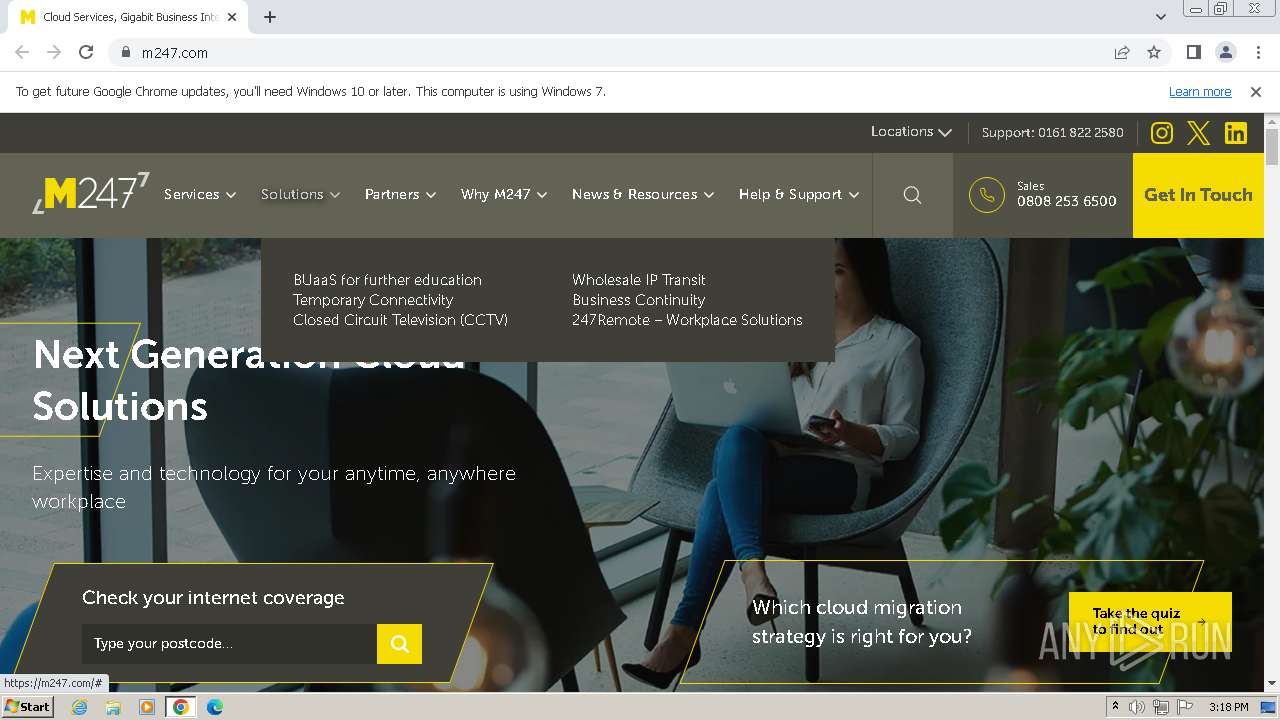Expand the Locations dropdown
The image size is (1280, 720).
point(911,132)
